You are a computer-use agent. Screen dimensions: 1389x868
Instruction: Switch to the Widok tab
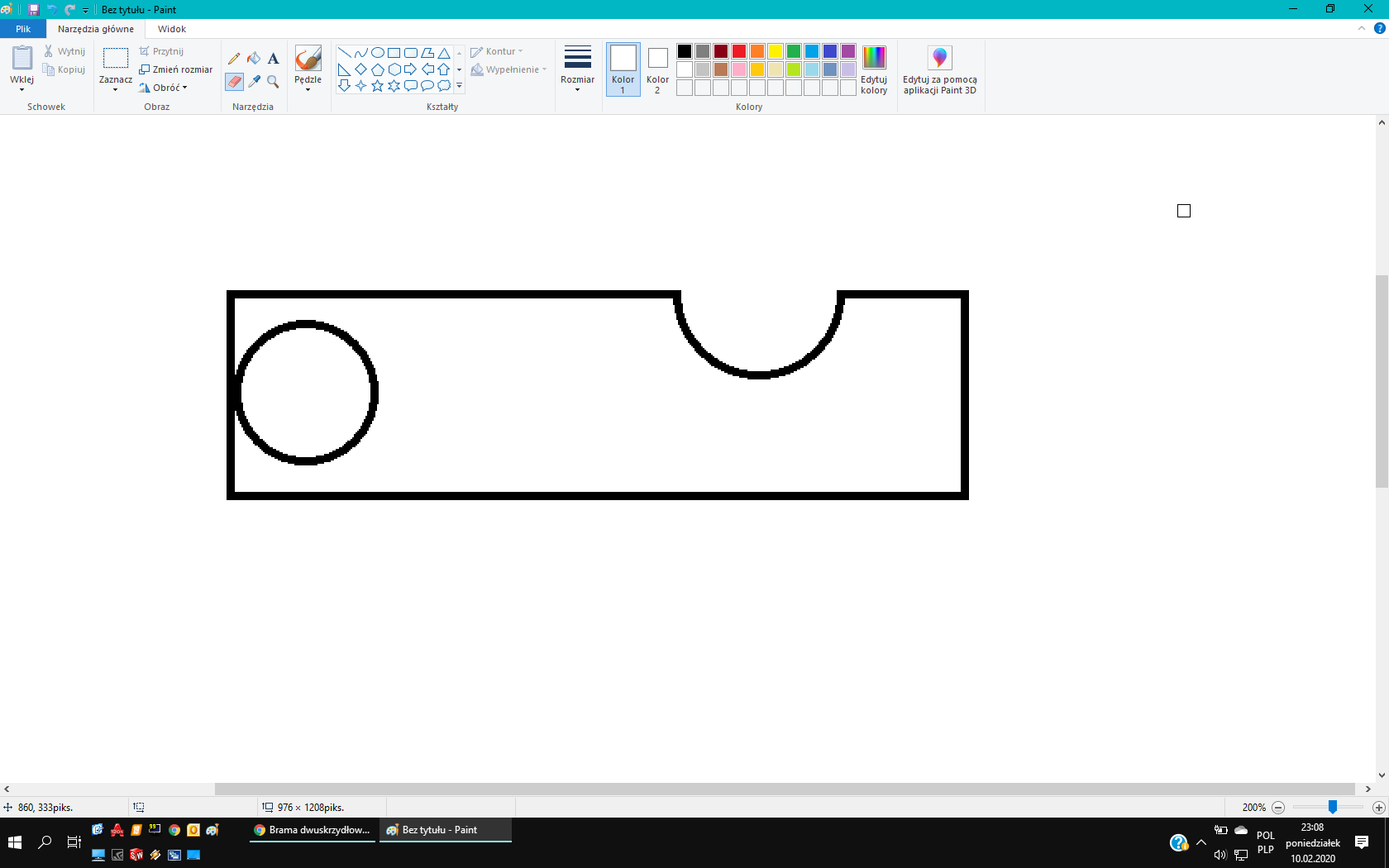click(x=172, y=29)
